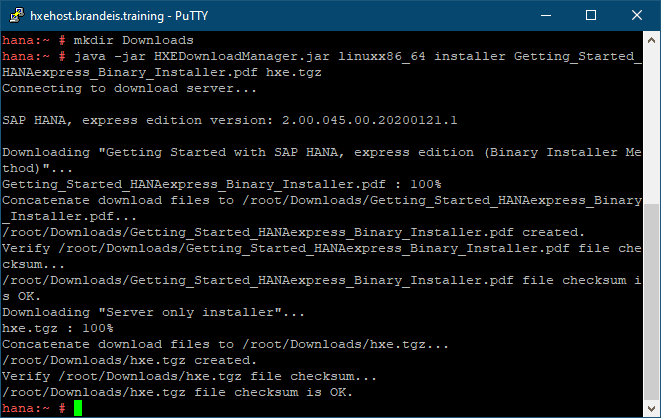Click the scrollbar down arrow
The width and height of the screenshot is (661, 418).
point(651,408)
